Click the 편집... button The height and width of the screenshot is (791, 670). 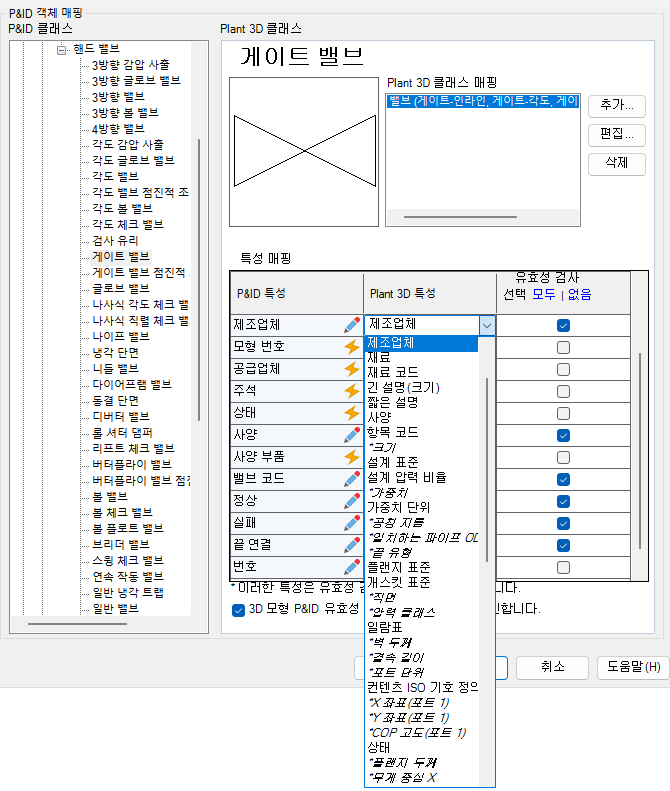617,134
